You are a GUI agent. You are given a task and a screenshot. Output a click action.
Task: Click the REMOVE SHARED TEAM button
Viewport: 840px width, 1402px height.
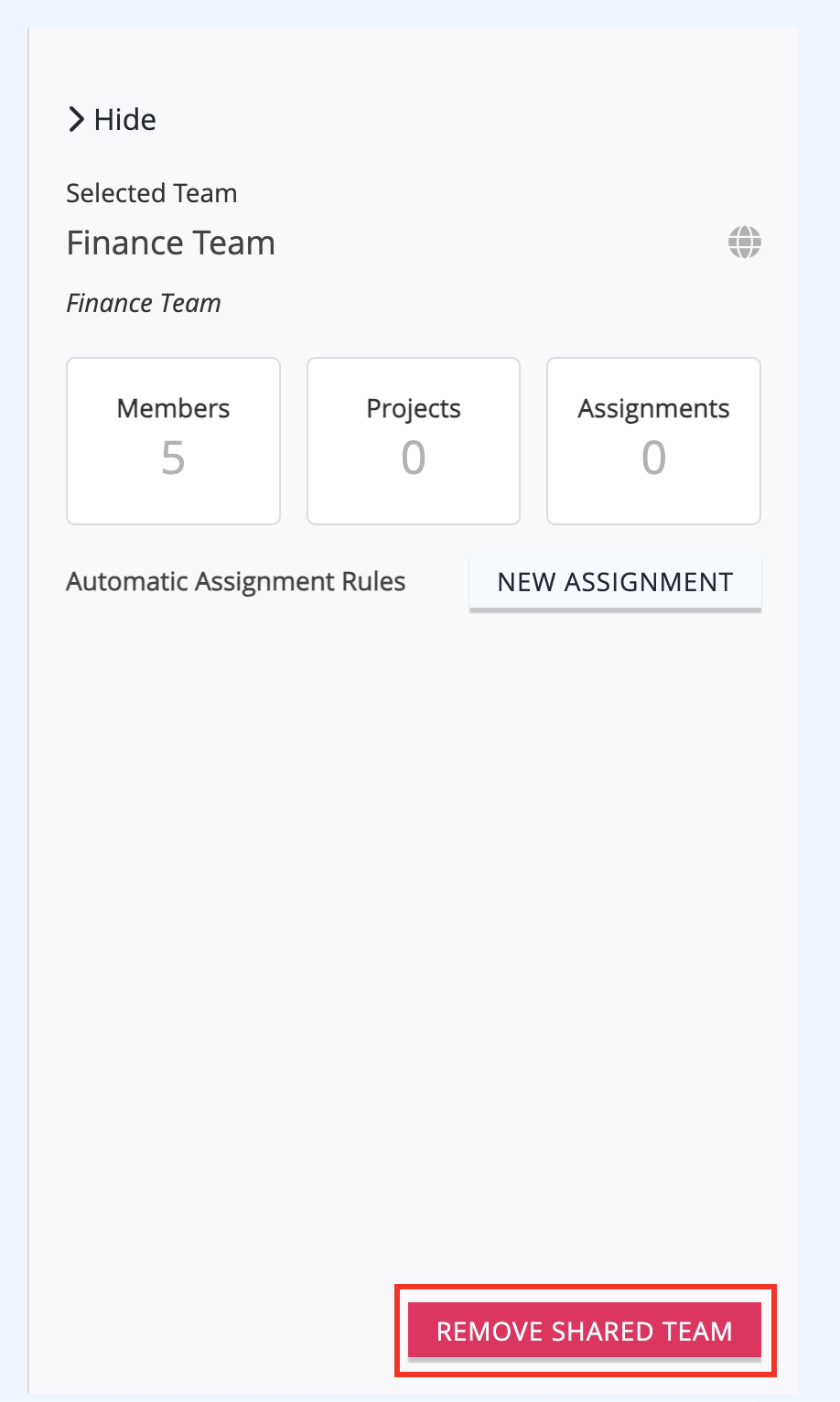(585, 1331)
